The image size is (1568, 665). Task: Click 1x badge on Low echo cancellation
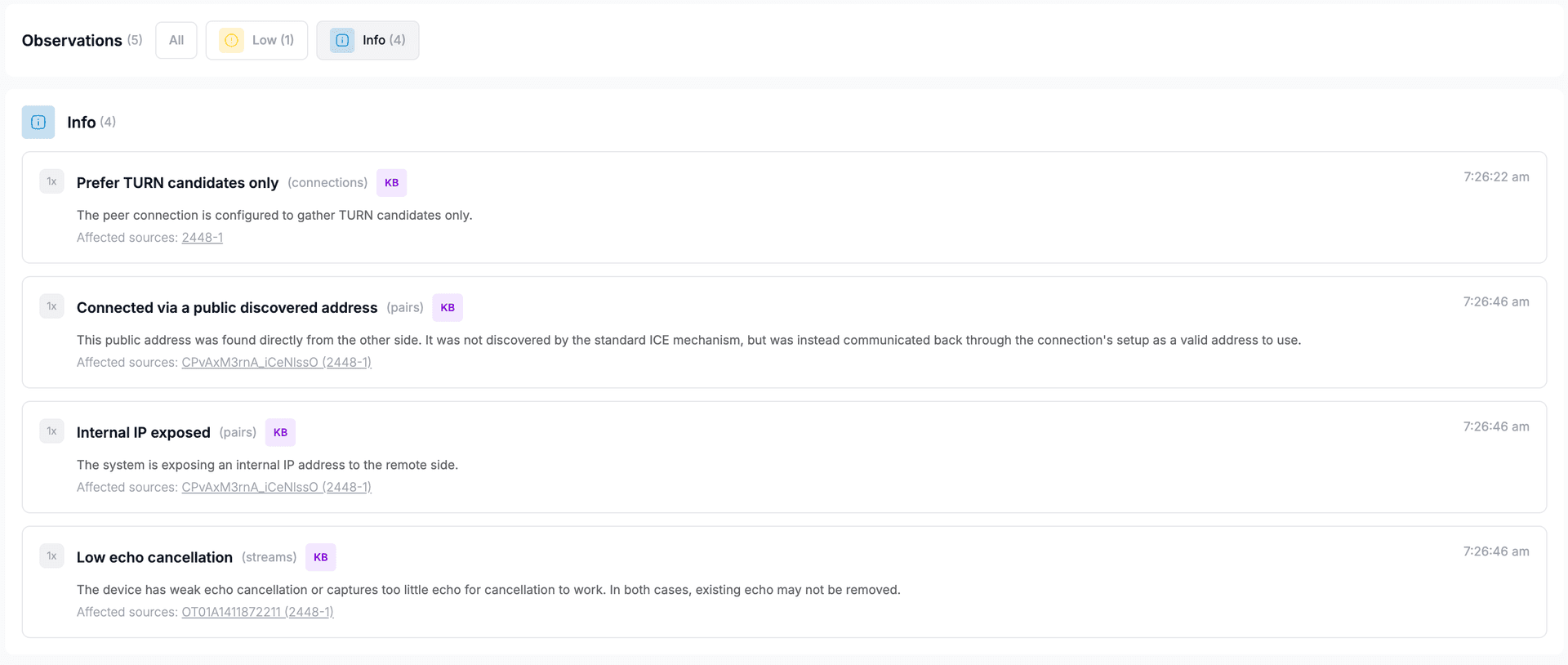pos(51,556)
